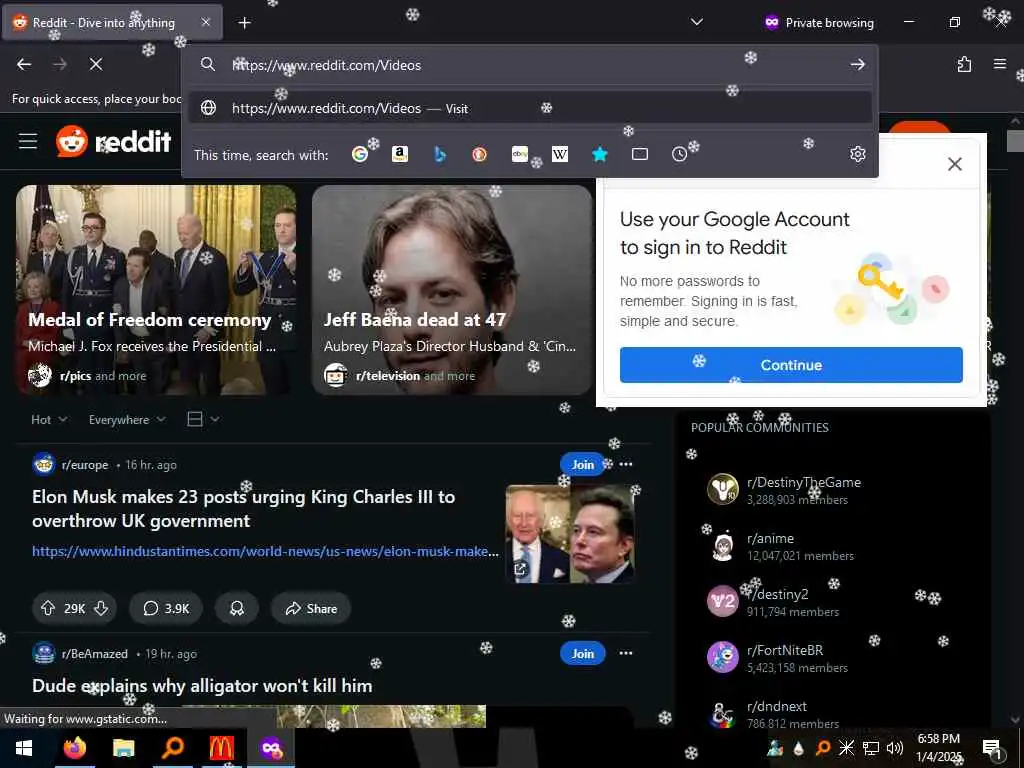Open Elon Musk makes 23 posts title
Viewport: 1024px width, 768px height.
tap(244, 509)
